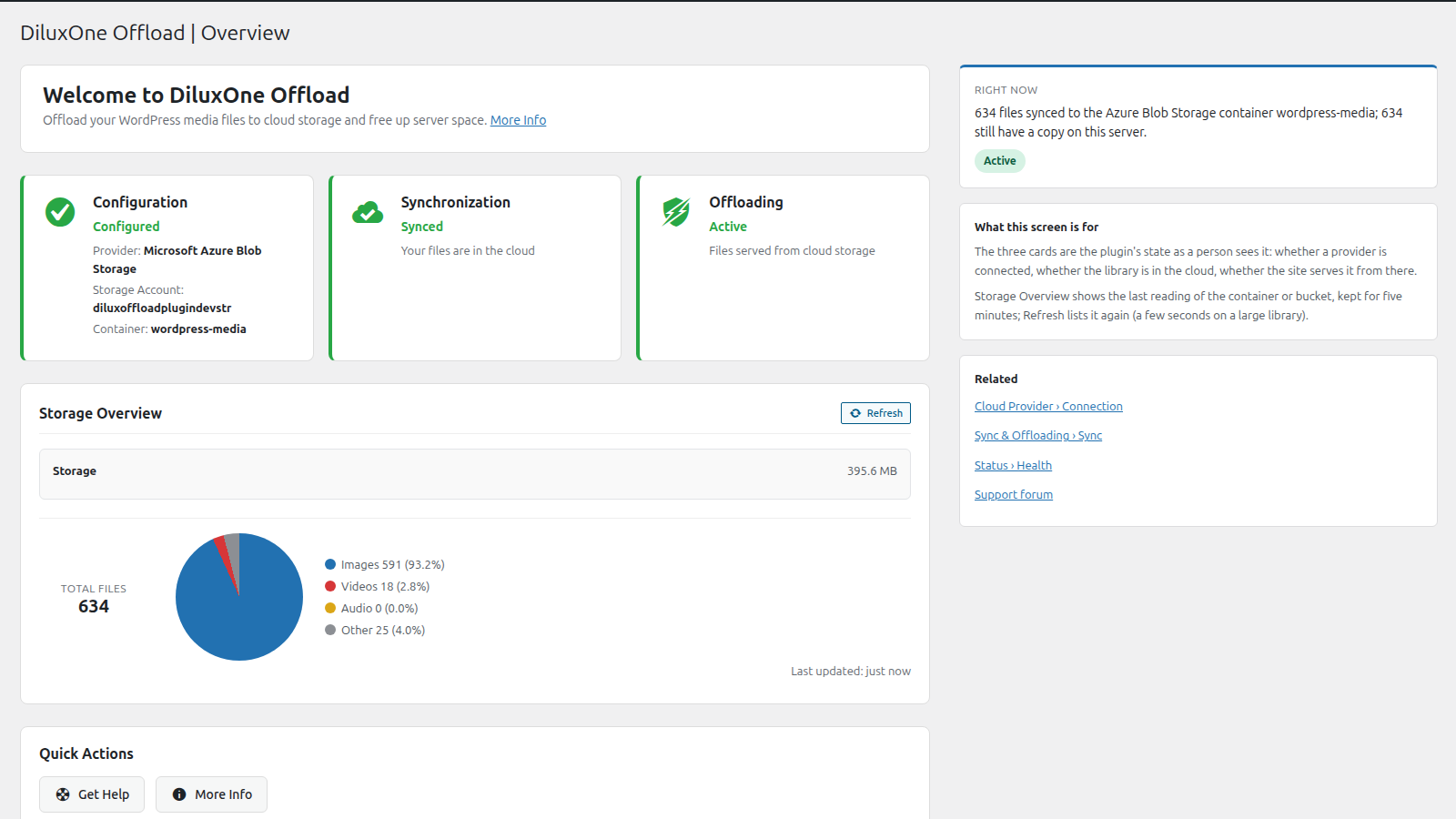This screenshot has height=819, width=1456.
Task: Click 'Files served from cloud storage' text
Action: coord(792,251)
